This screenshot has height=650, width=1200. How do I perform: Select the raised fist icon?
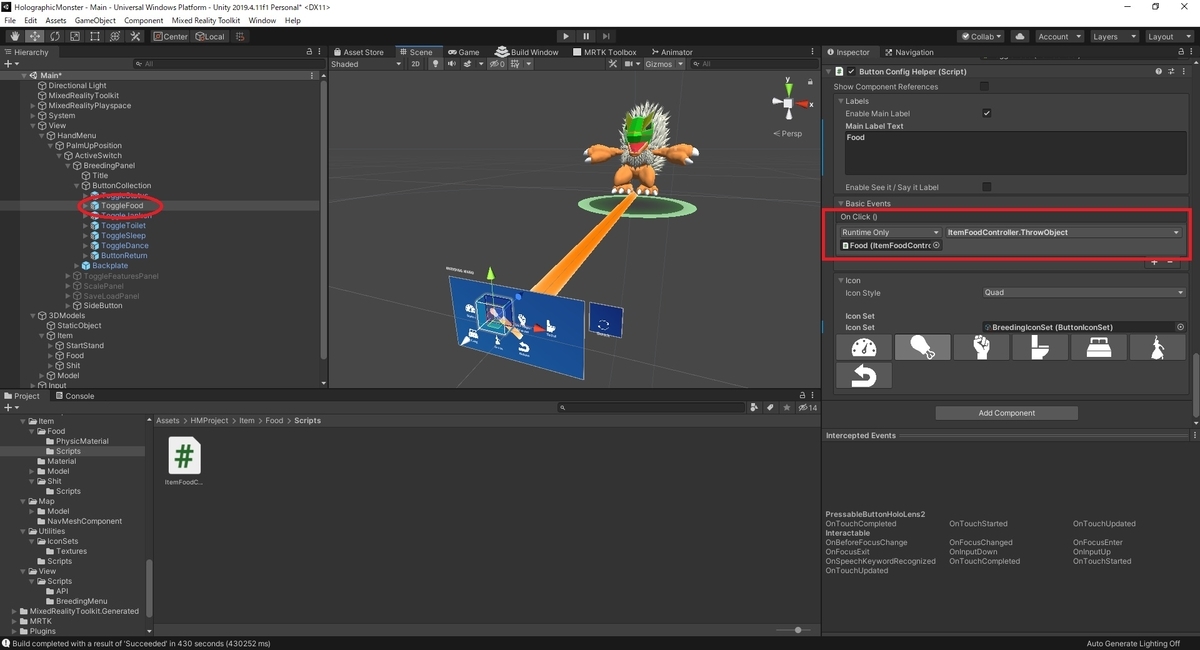click(982, 347)
